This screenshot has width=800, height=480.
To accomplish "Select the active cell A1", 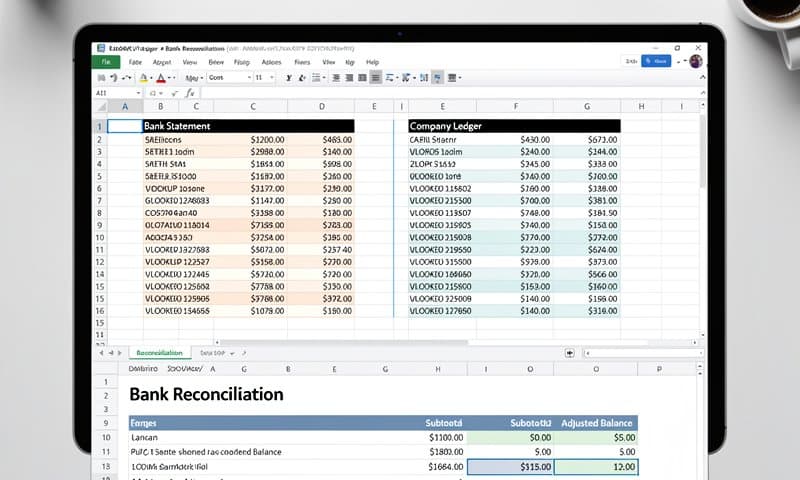I will pyautogui.click(x=125, y=126).
